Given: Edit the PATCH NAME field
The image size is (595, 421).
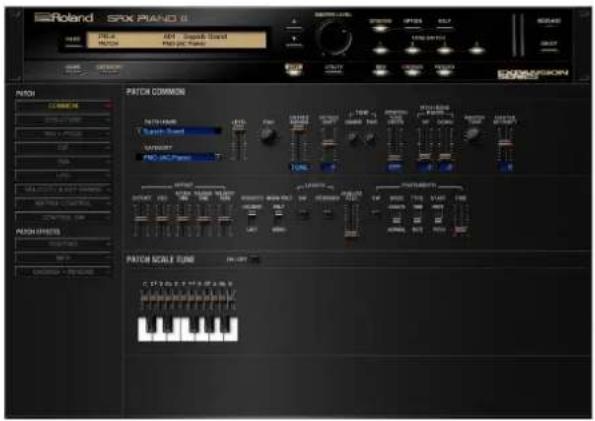Looking at the screenshot, I should click(180, 132).
